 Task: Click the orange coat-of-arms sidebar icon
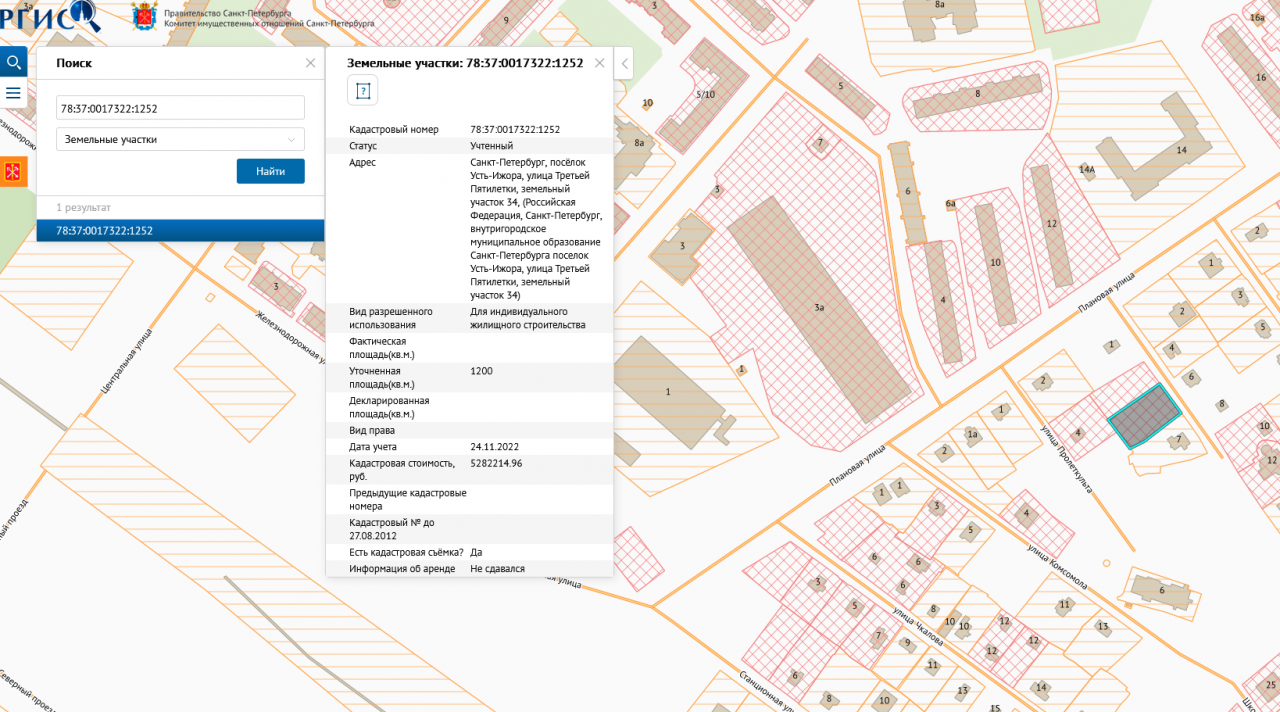(x=13, y=172)
